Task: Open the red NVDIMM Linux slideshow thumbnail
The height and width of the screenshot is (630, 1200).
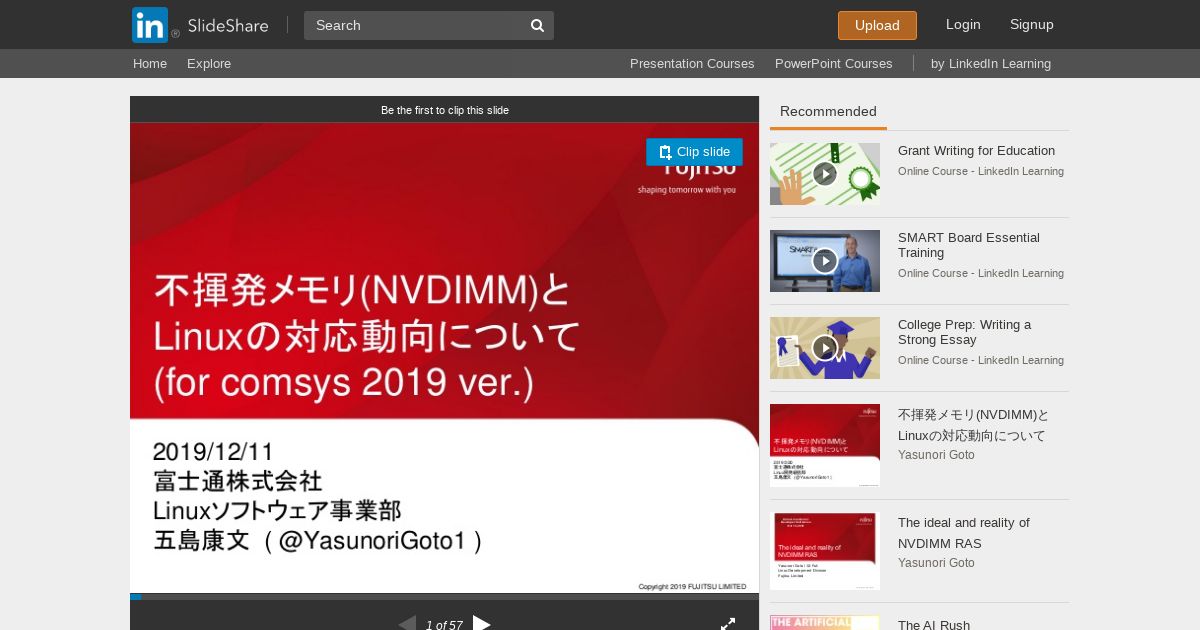Action: 825,445
